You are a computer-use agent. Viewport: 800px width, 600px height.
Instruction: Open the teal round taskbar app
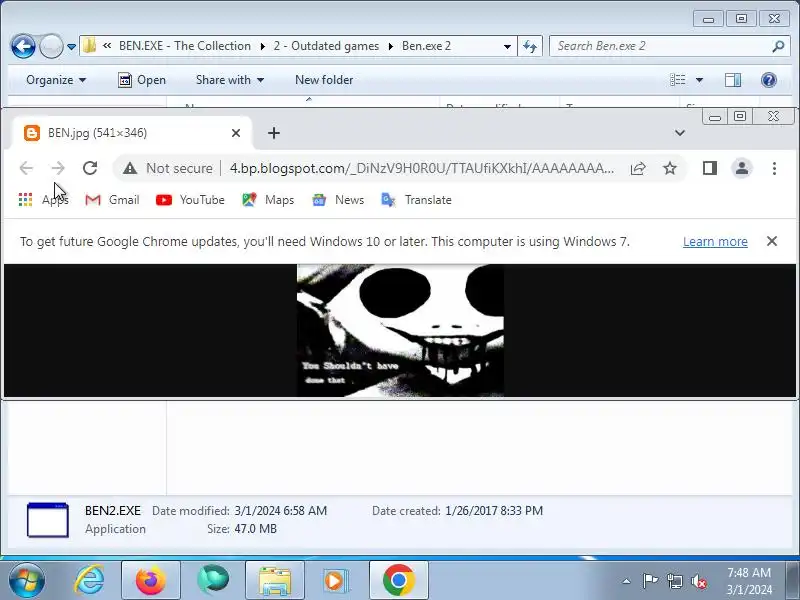[213, 580]
